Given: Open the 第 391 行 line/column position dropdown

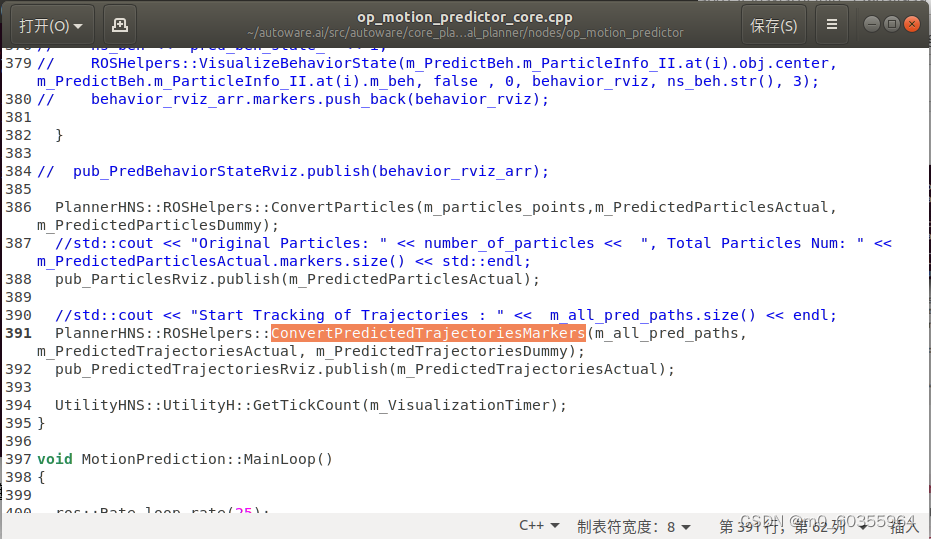Looking at the screenshot, I should [791, 527].
